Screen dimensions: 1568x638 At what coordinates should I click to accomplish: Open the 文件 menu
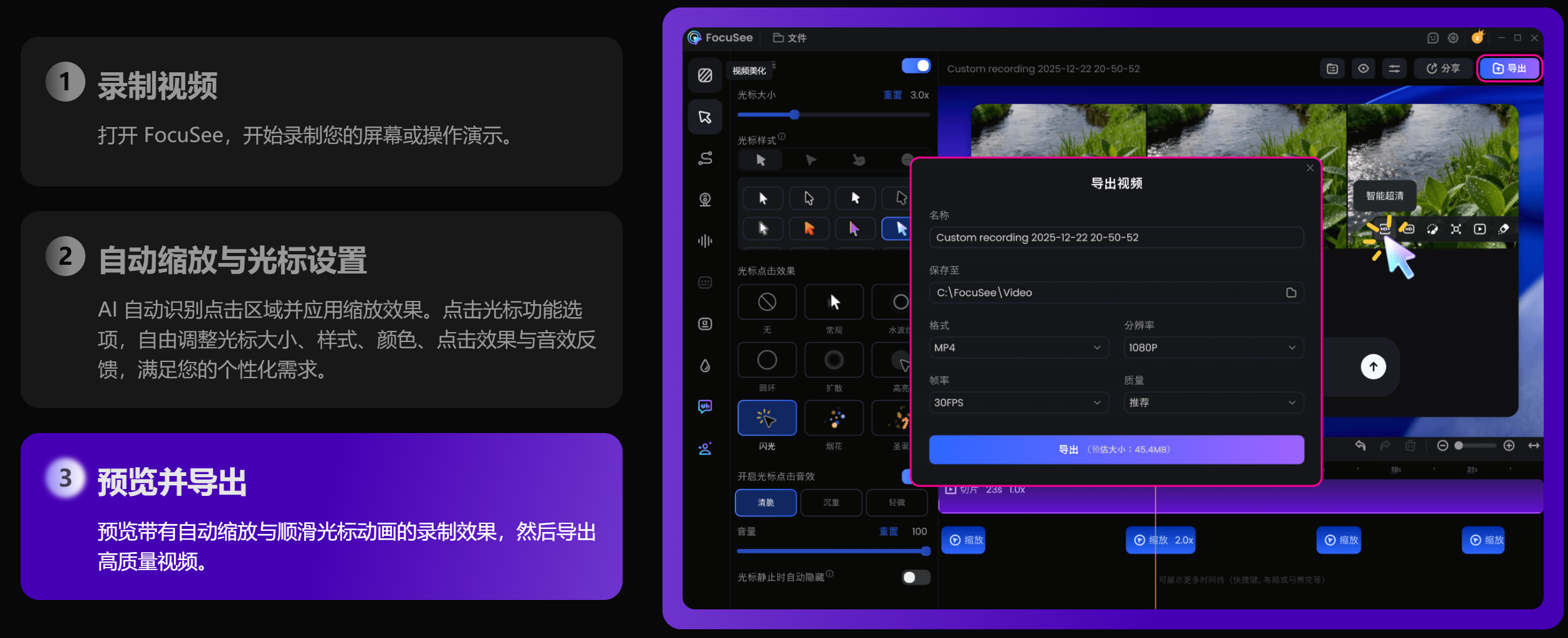(x=790, y=38)
